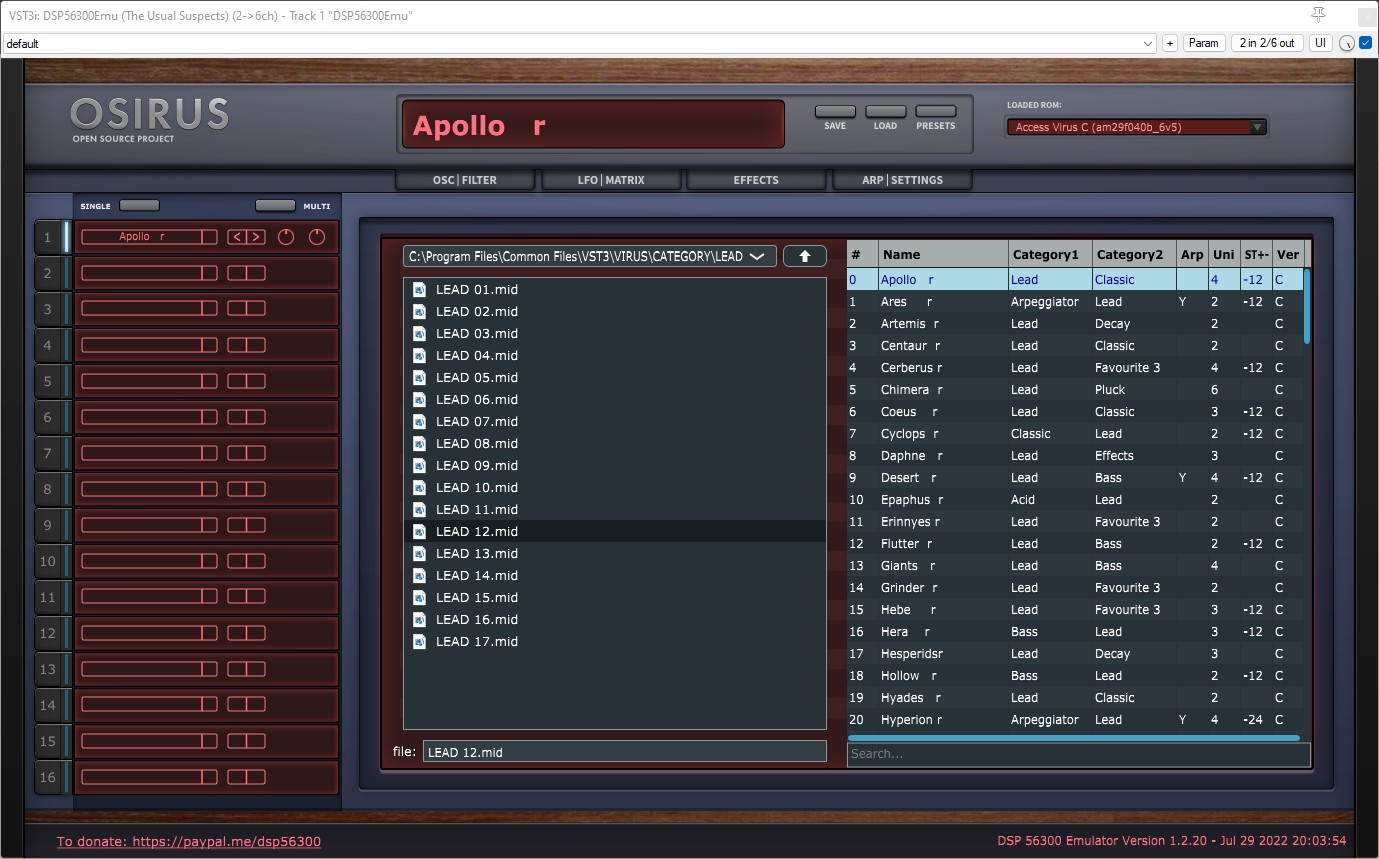Click the file icon of LEAD 05.mid
This screenshot has height=859, width=1379.
[420, 378]
